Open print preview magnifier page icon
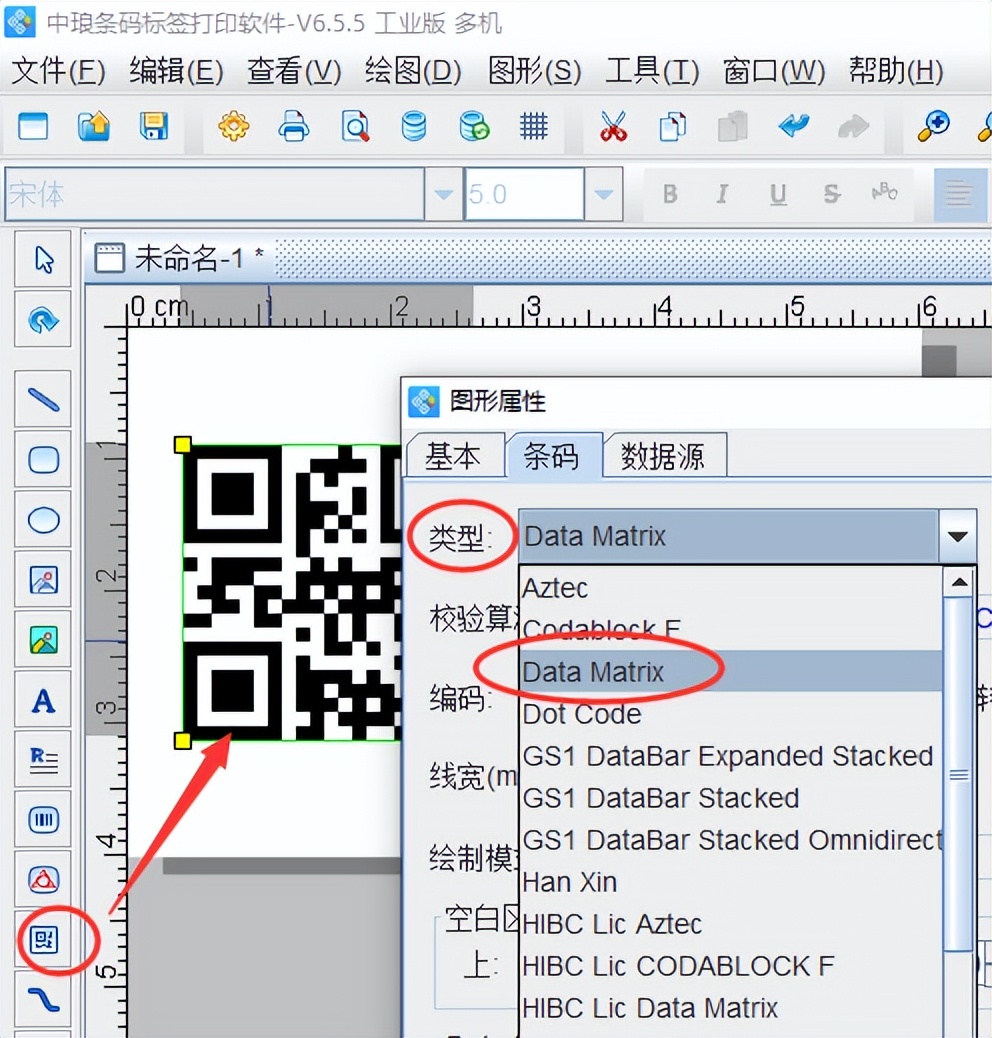Viewport: 992px width, 1038px height. click(355, 126)
